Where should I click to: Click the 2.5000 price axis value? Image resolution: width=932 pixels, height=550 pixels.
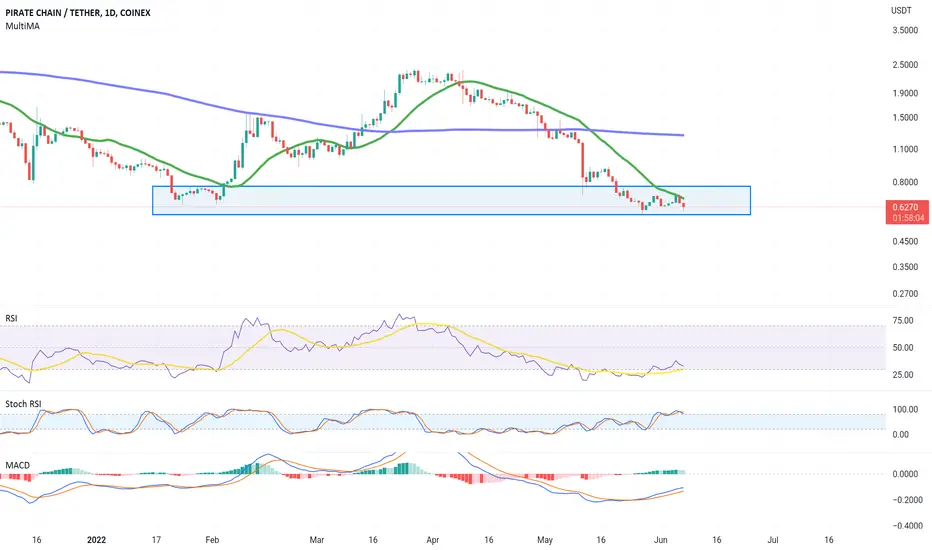905,65
